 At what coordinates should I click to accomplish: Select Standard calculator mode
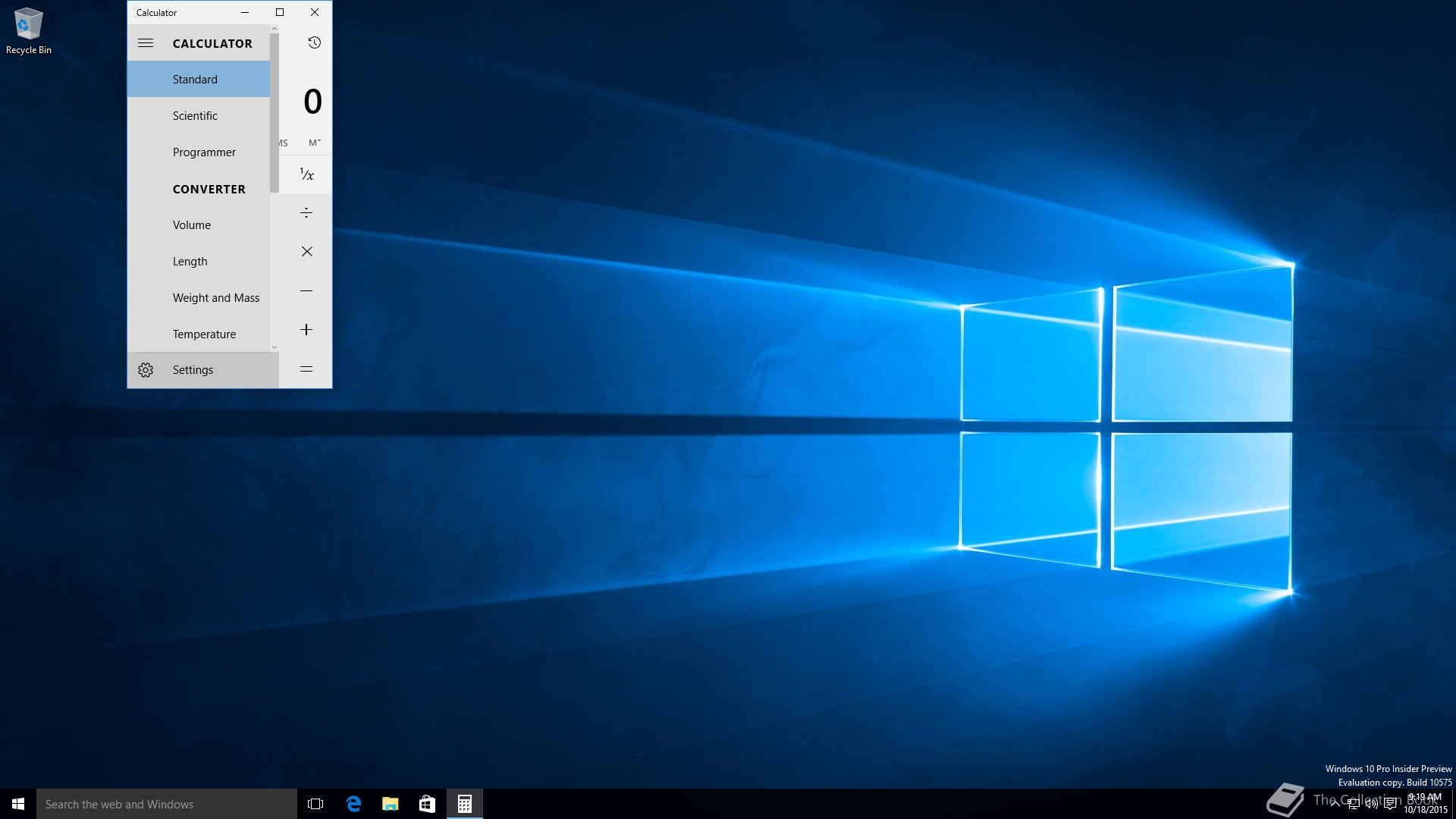[195, 80]
